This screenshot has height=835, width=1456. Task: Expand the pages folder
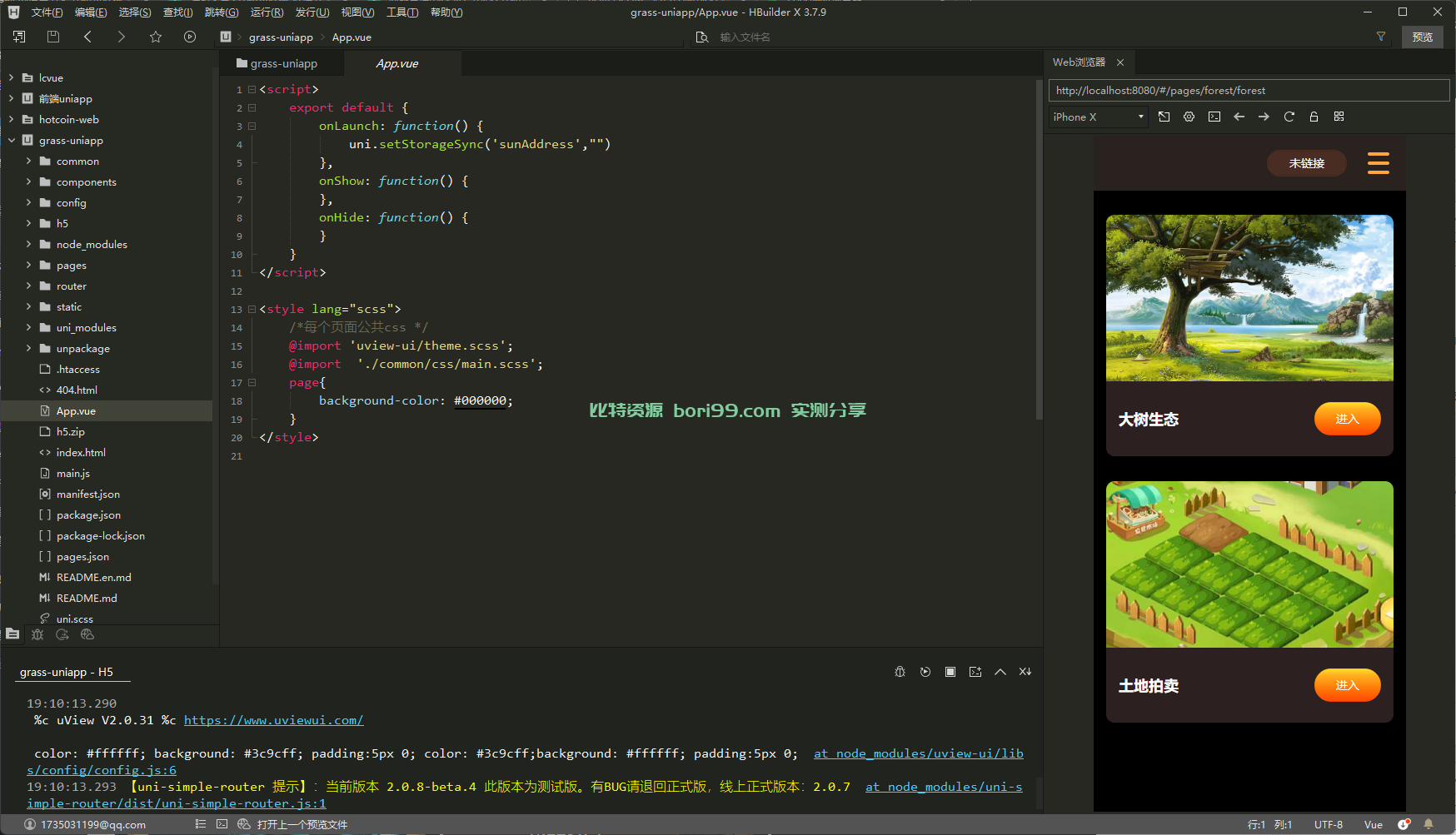(x=28, y=265)
